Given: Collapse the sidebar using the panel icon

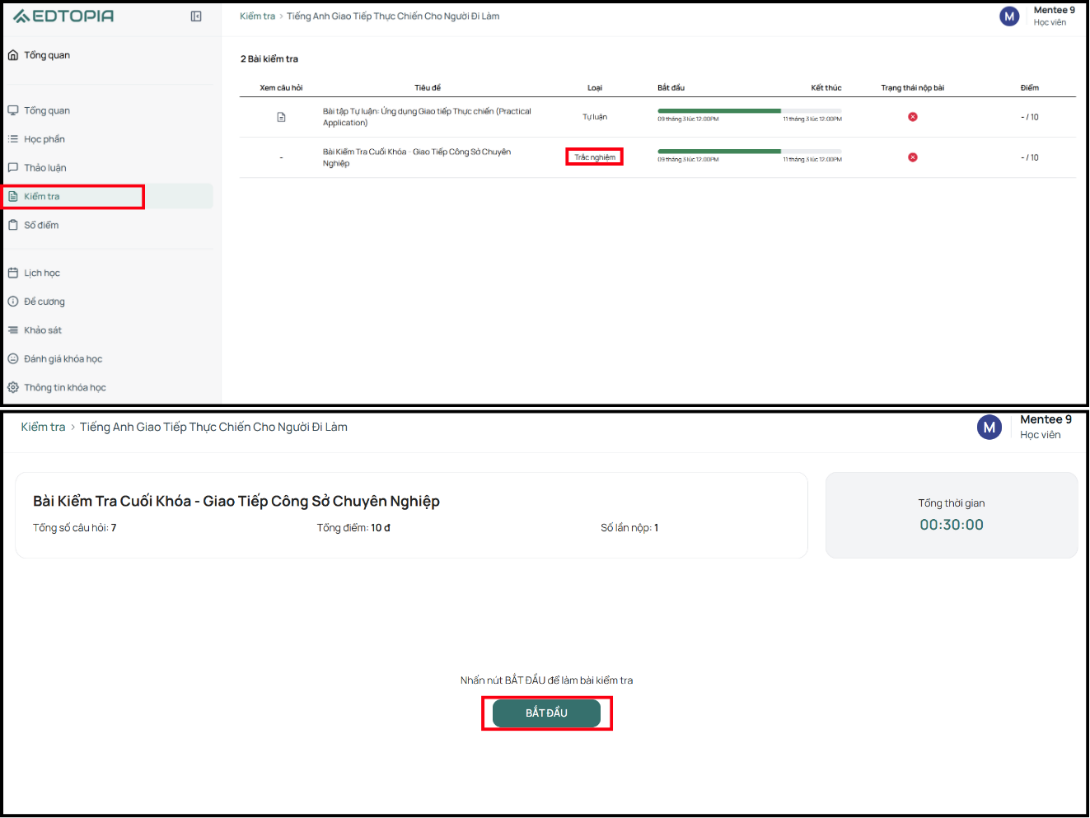Looking at the screenshot, I should coord(196,16).
